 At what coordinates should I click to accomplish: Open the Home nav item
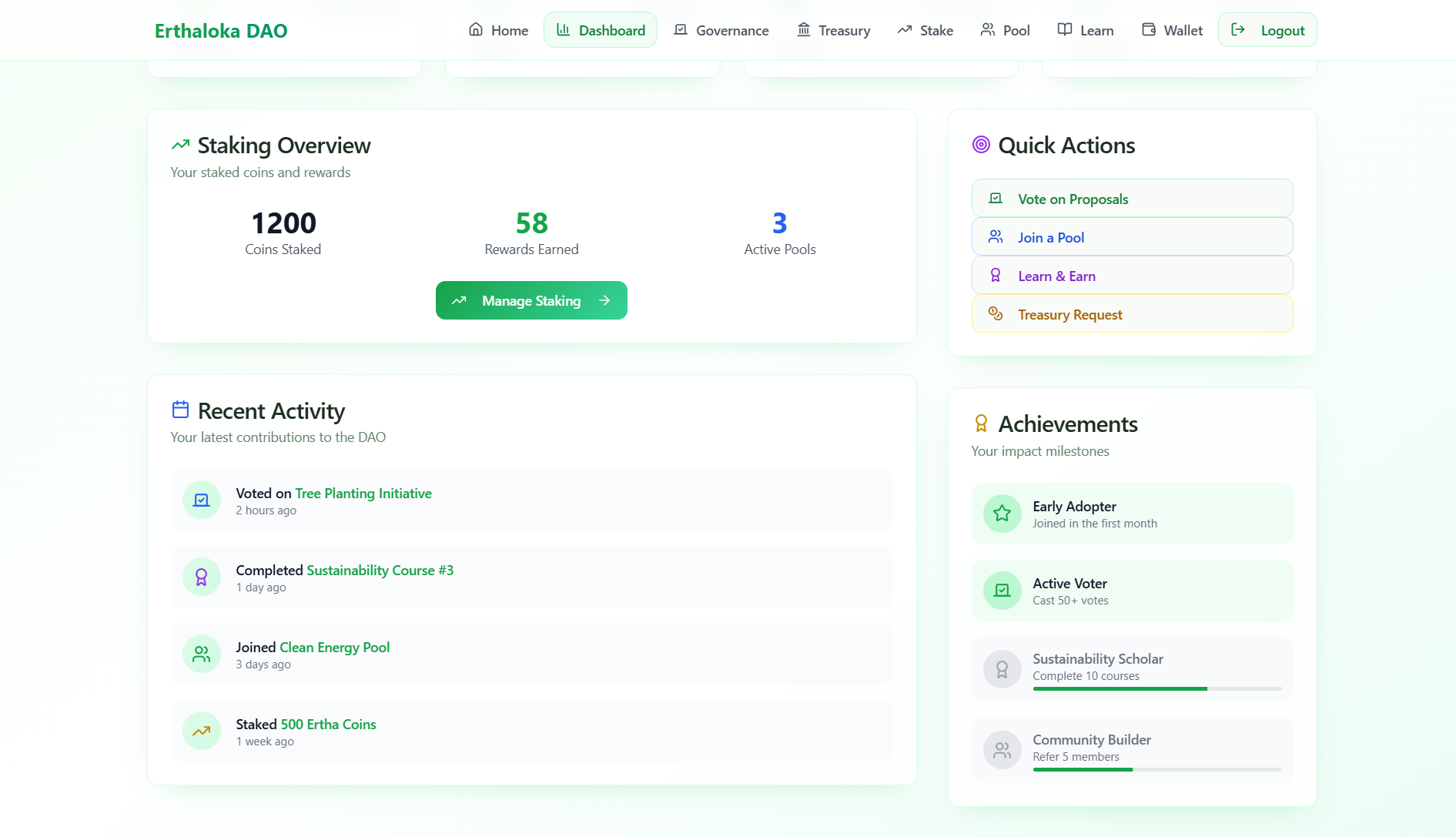(498, 30)
